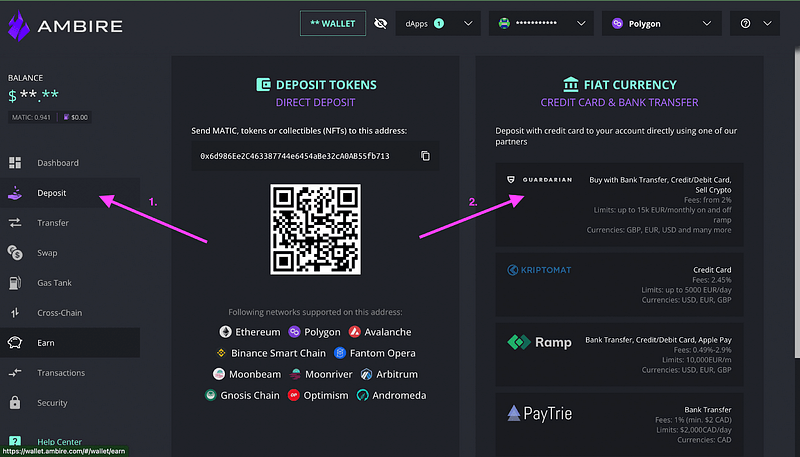Select the Ramp provider card

pos(619,354)
